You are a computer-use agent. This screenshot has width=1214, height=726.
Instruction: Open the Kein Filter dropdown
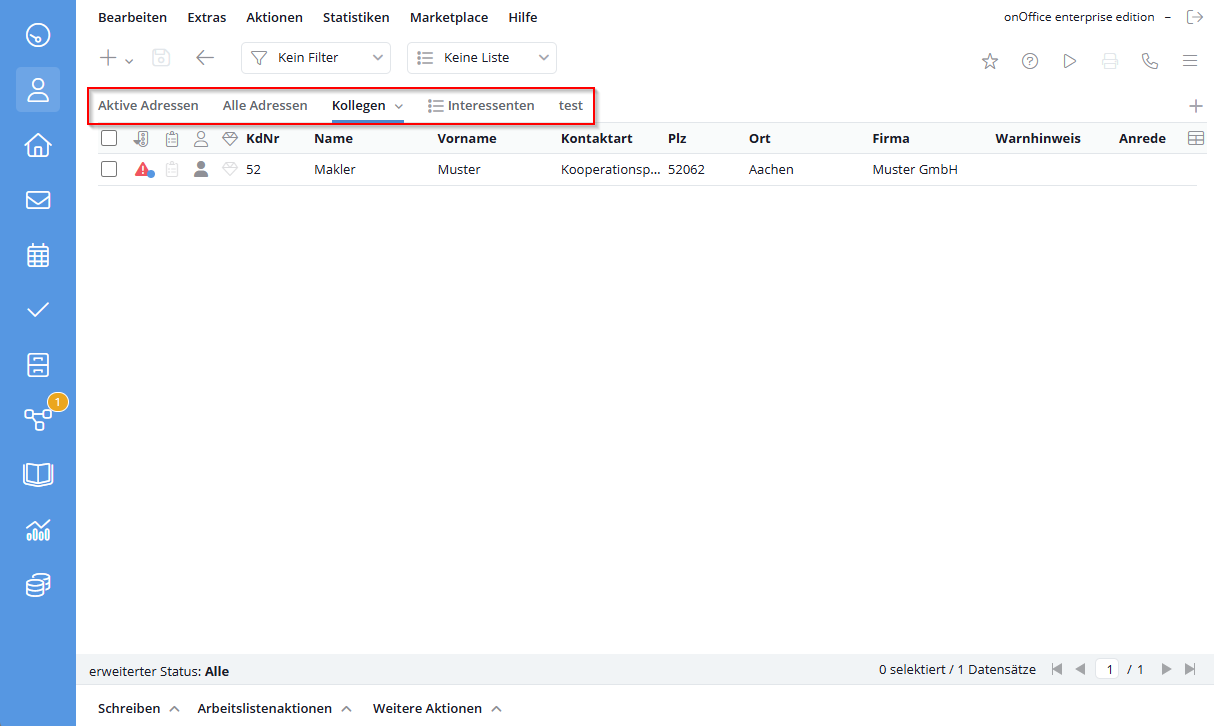(316, 58)
